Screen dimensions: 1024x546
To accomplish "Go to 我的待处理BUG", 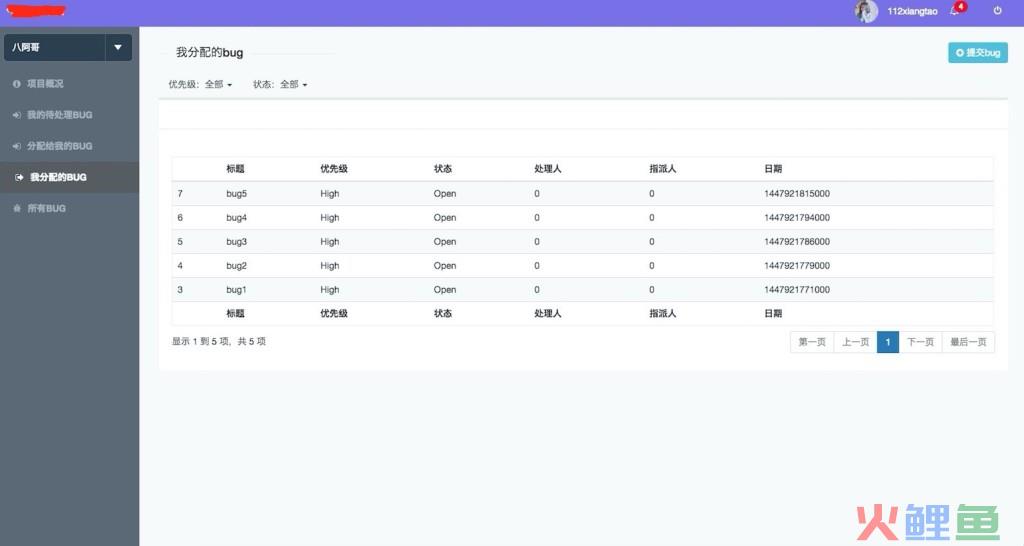I will [59, 115].
